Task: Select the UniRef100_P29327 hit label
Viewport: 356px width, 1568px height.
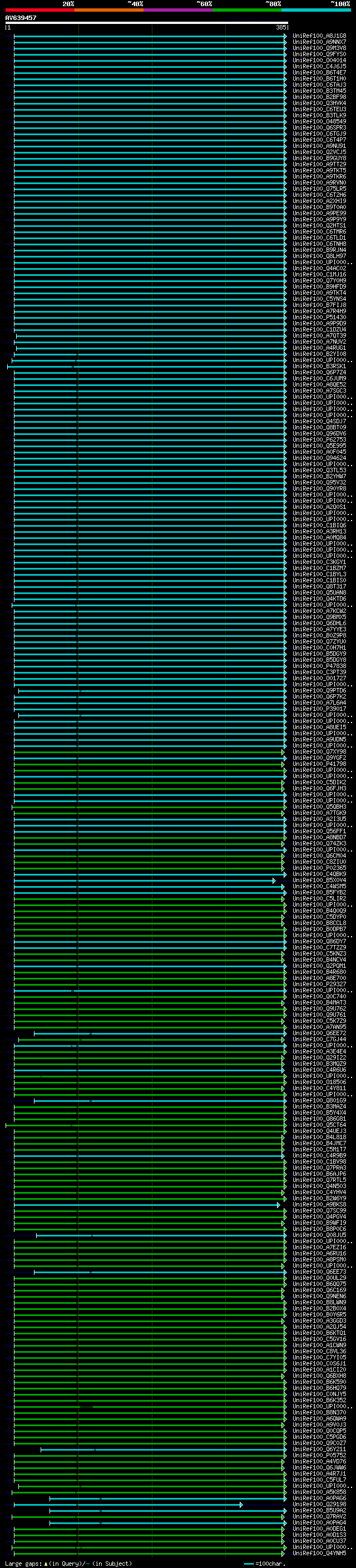Action: 319,985
